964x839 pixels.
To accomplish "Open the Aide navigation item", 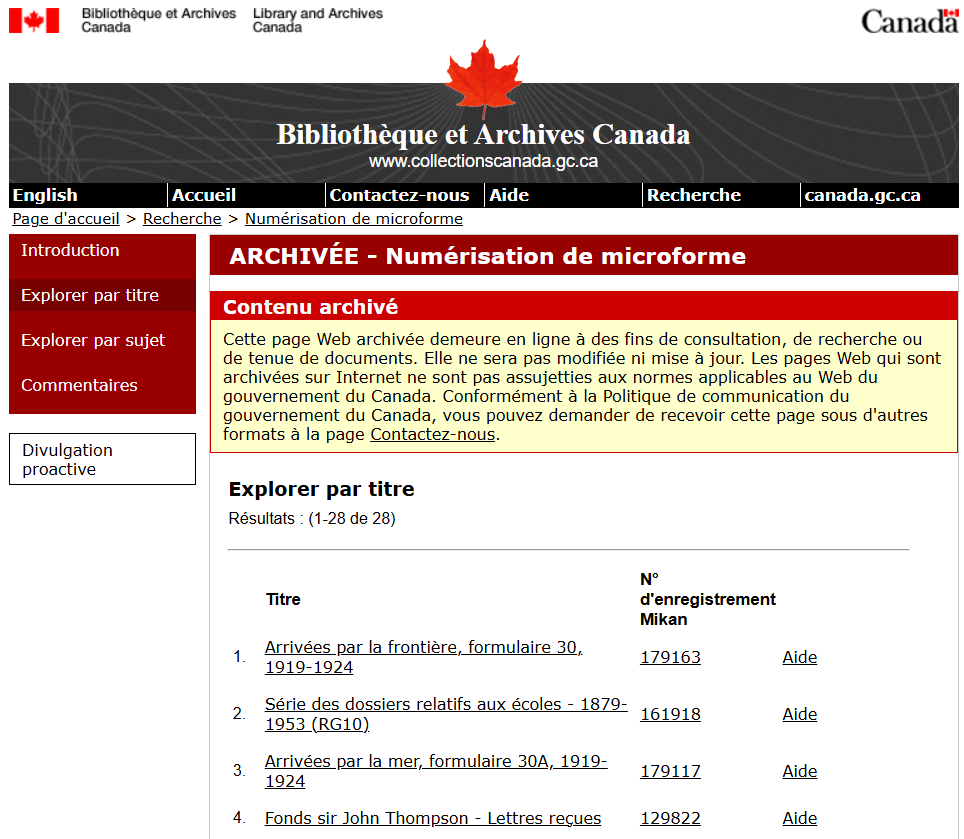I will pyautogui.click(x=509, y=195).
